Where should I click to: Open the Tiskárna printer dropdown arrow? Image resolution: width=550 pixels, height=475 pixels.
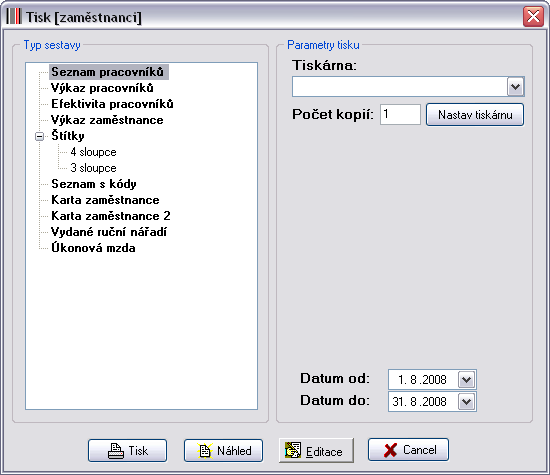(515, 87)
